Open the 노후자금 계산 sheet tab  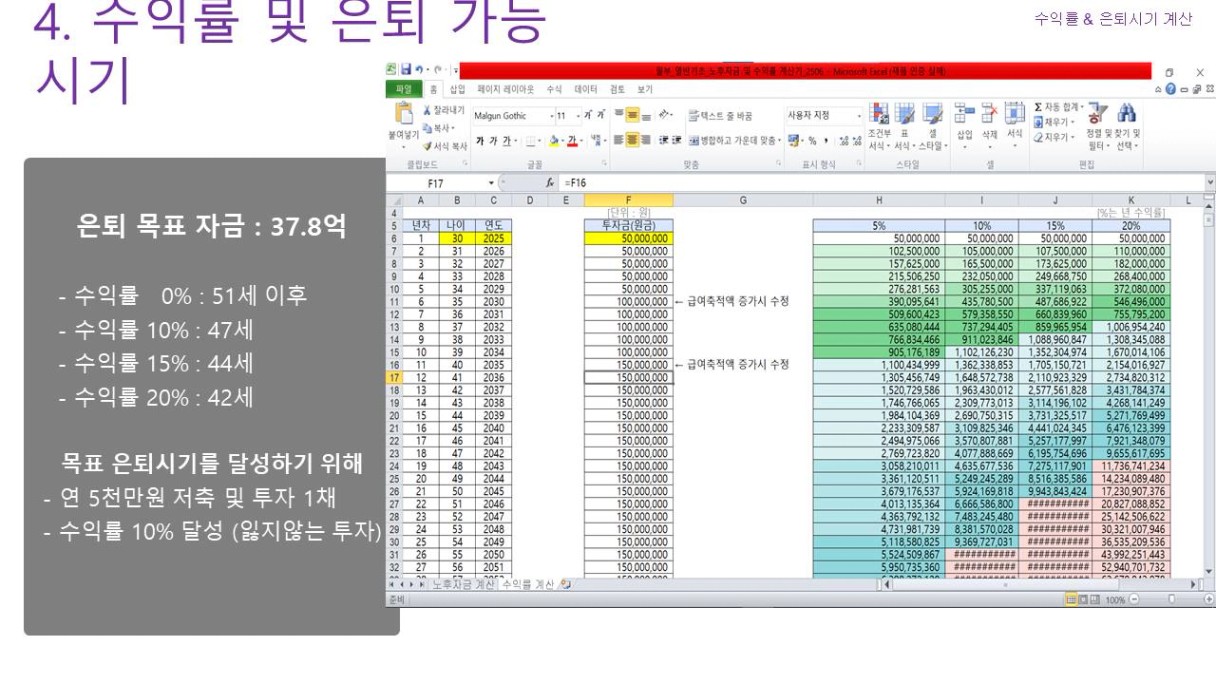[x=462, y=584]
